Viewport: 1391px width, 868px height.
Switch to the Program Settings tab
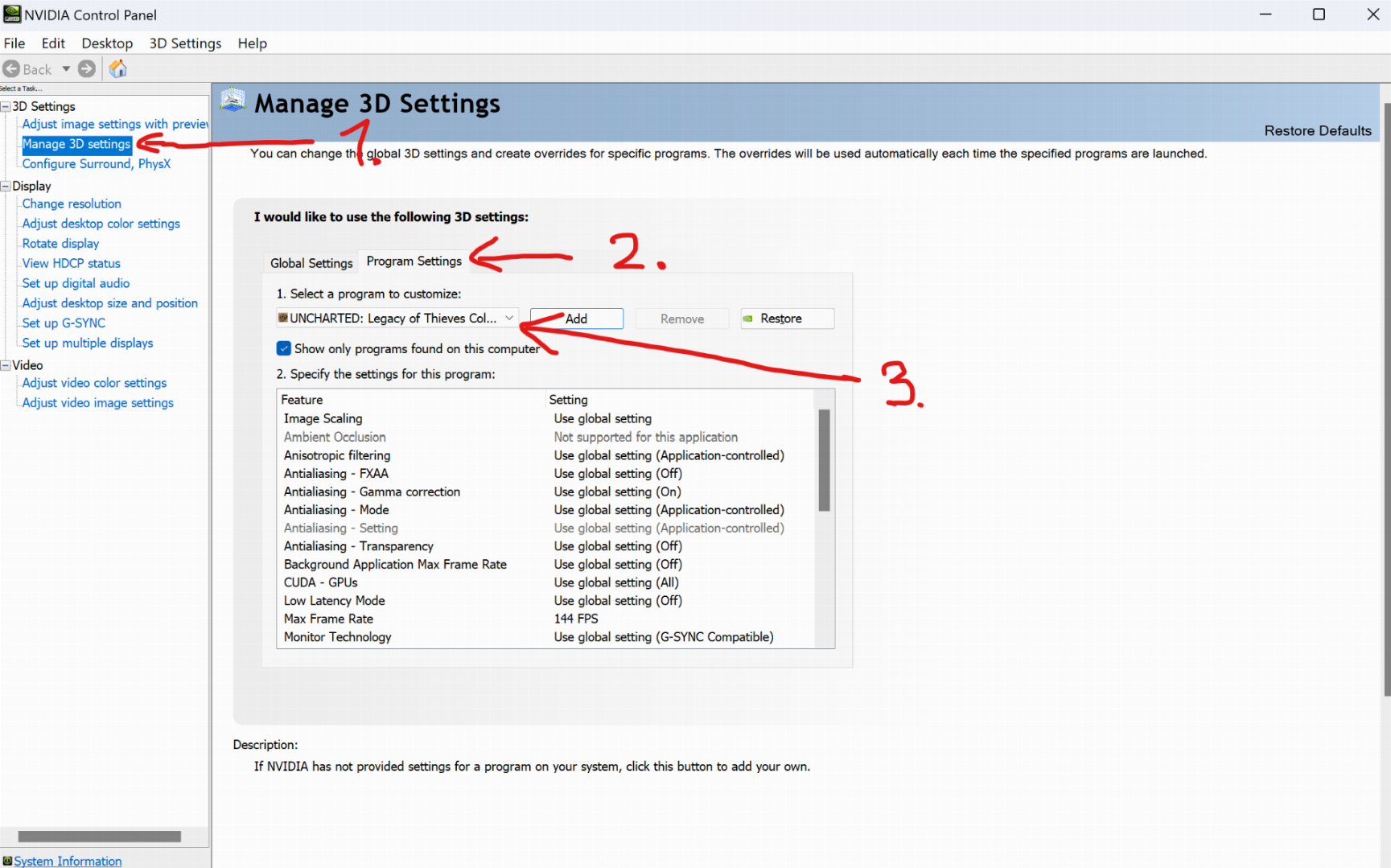pyautogui.click(x=414, y=261)
